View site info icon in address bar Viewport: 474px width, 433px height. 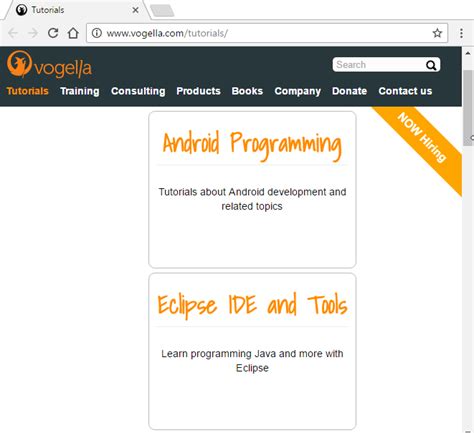[x=97, y=33]
